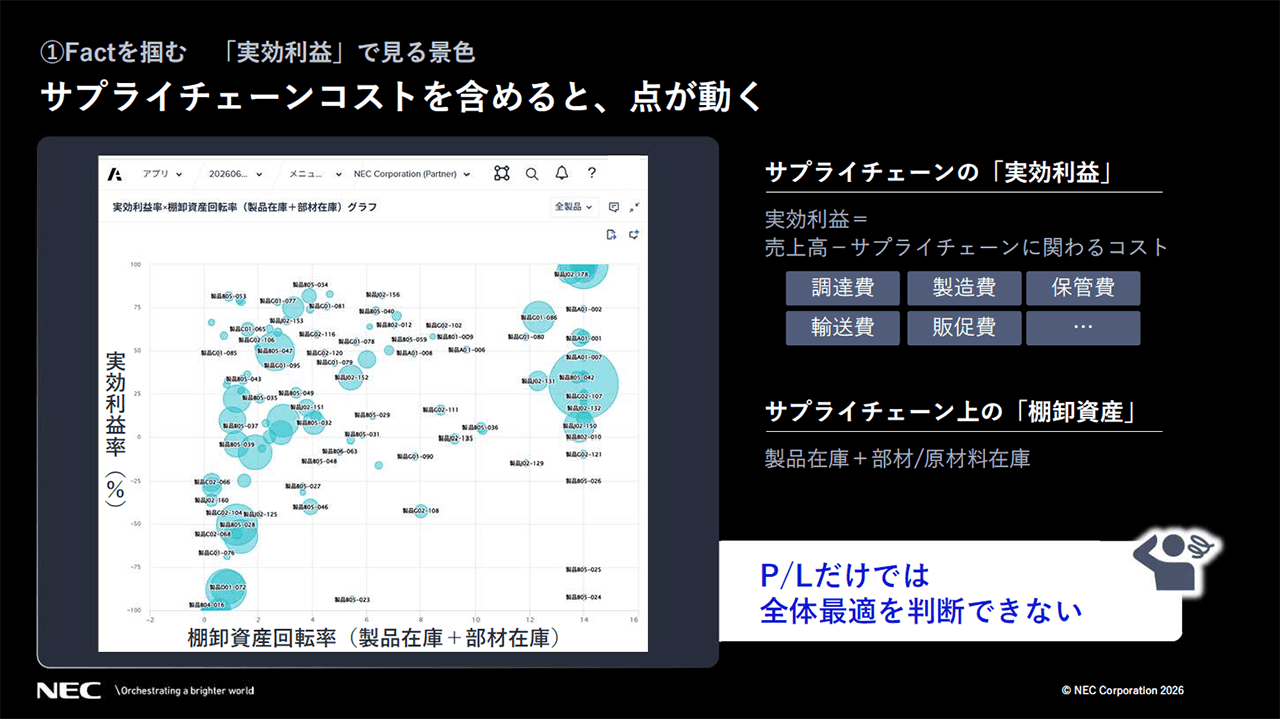Click the 調達費 cost box
Screen dimensions: 1280x719
click(x=843, y=288)
